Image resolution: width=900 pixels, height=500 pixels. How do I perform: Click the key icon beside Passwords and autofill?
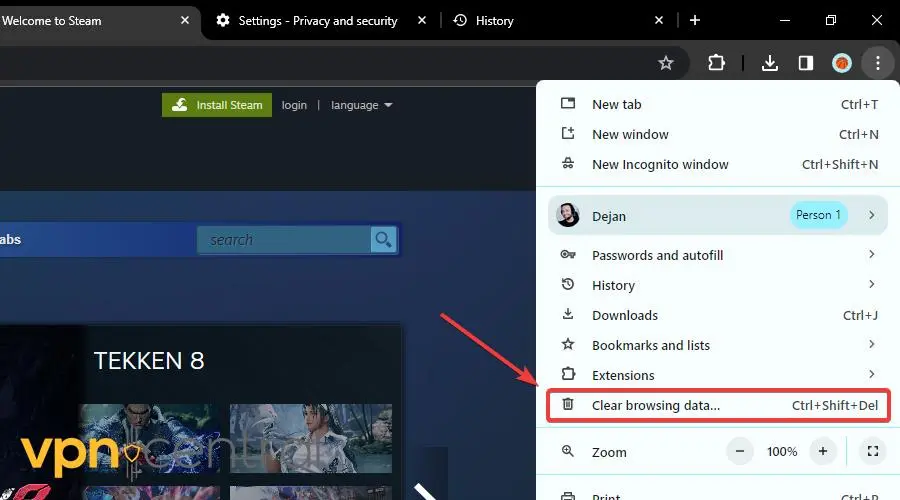tap(568, 254)
